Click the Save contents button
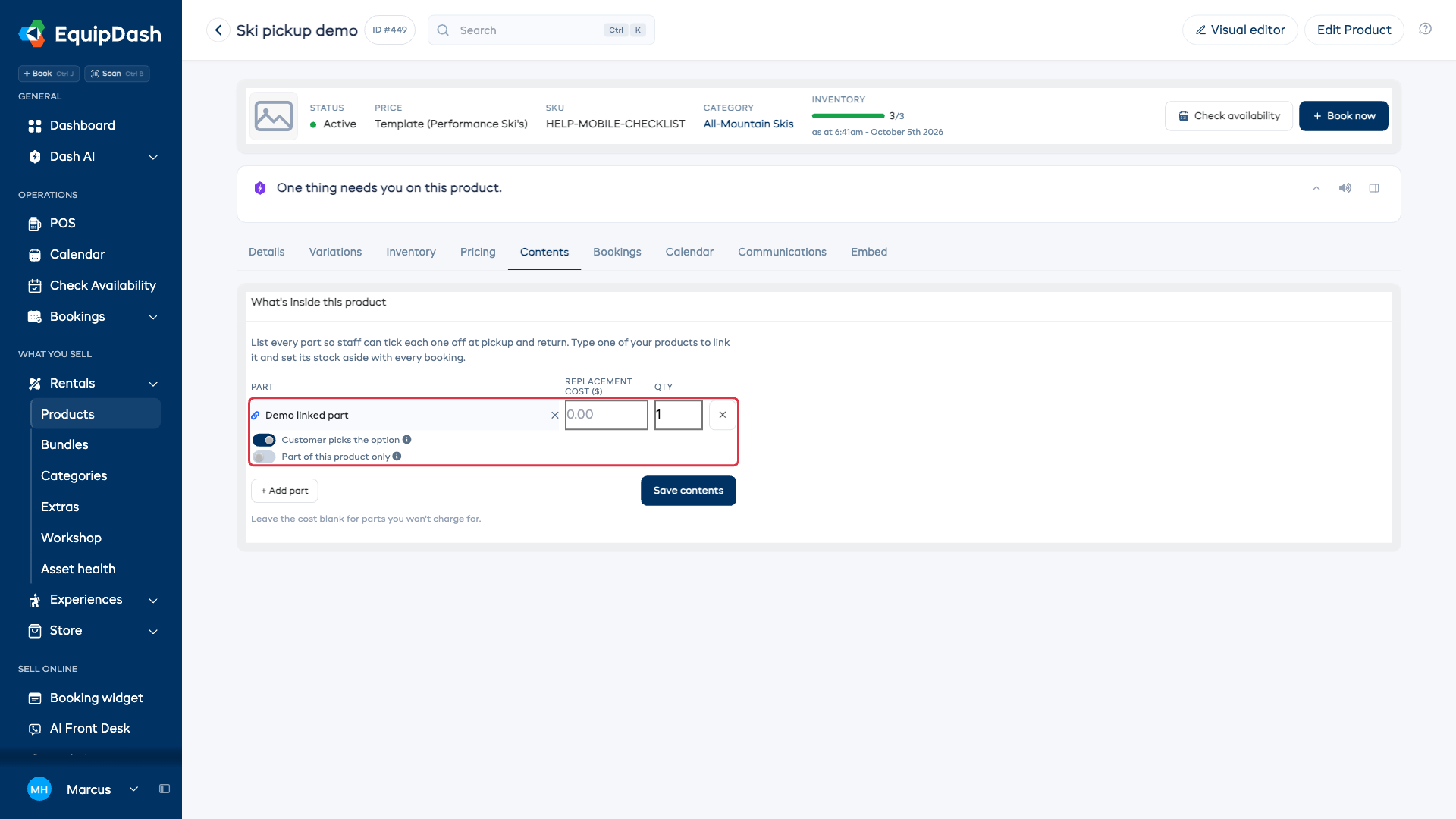 689,491
